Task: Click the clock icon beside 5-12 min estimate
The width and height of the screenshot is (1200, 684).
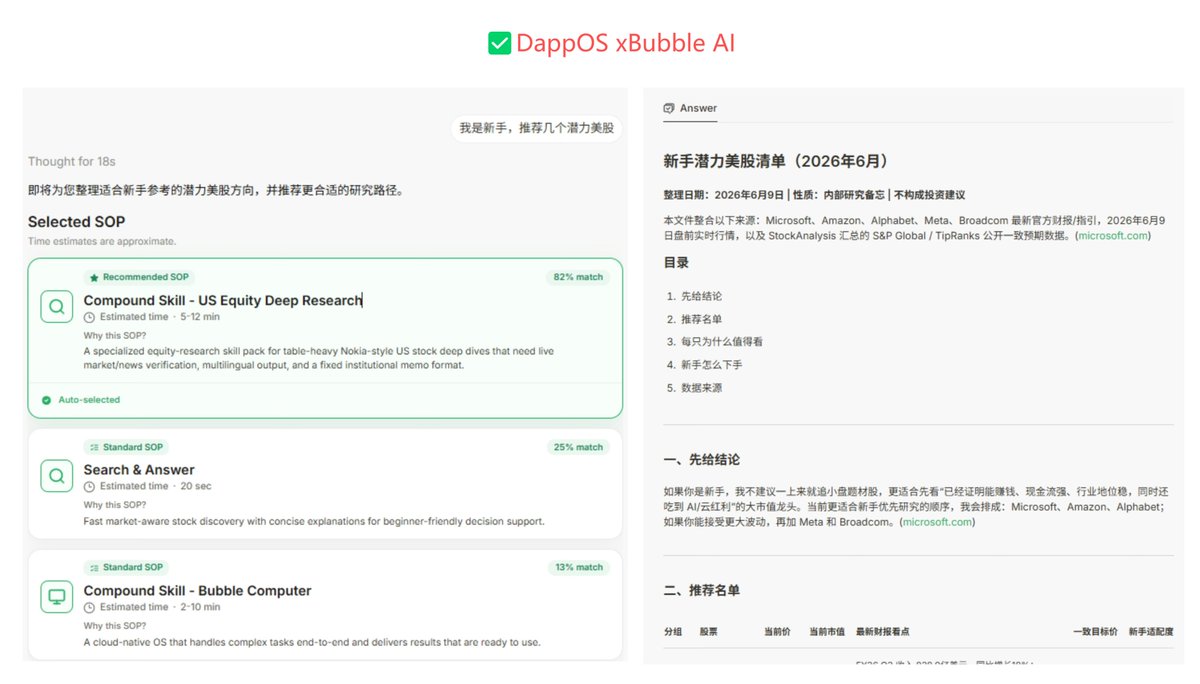Action: pos(89,317)
